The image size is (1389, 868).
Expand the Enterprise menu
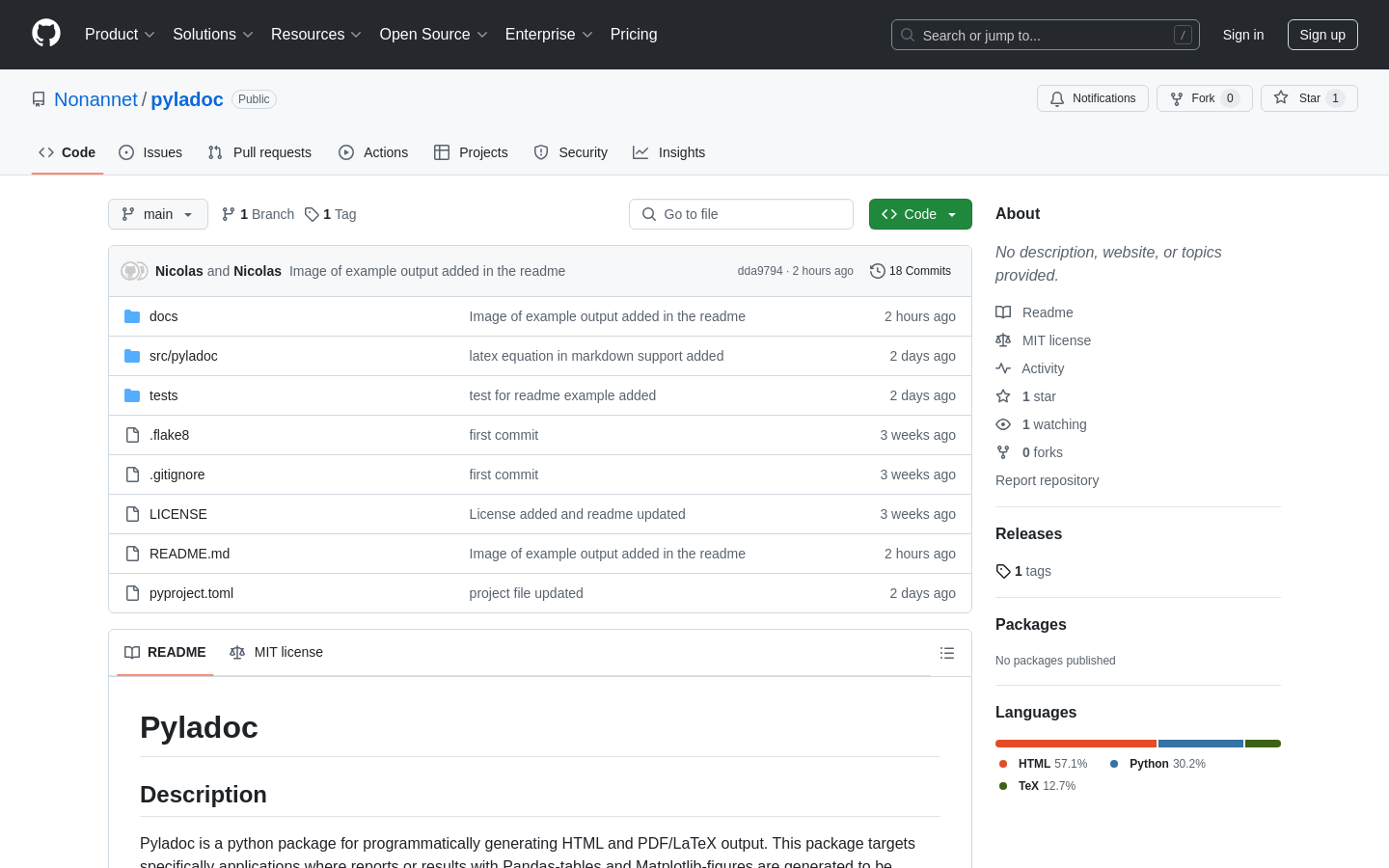pyautogui.click(x=549, y=34)
